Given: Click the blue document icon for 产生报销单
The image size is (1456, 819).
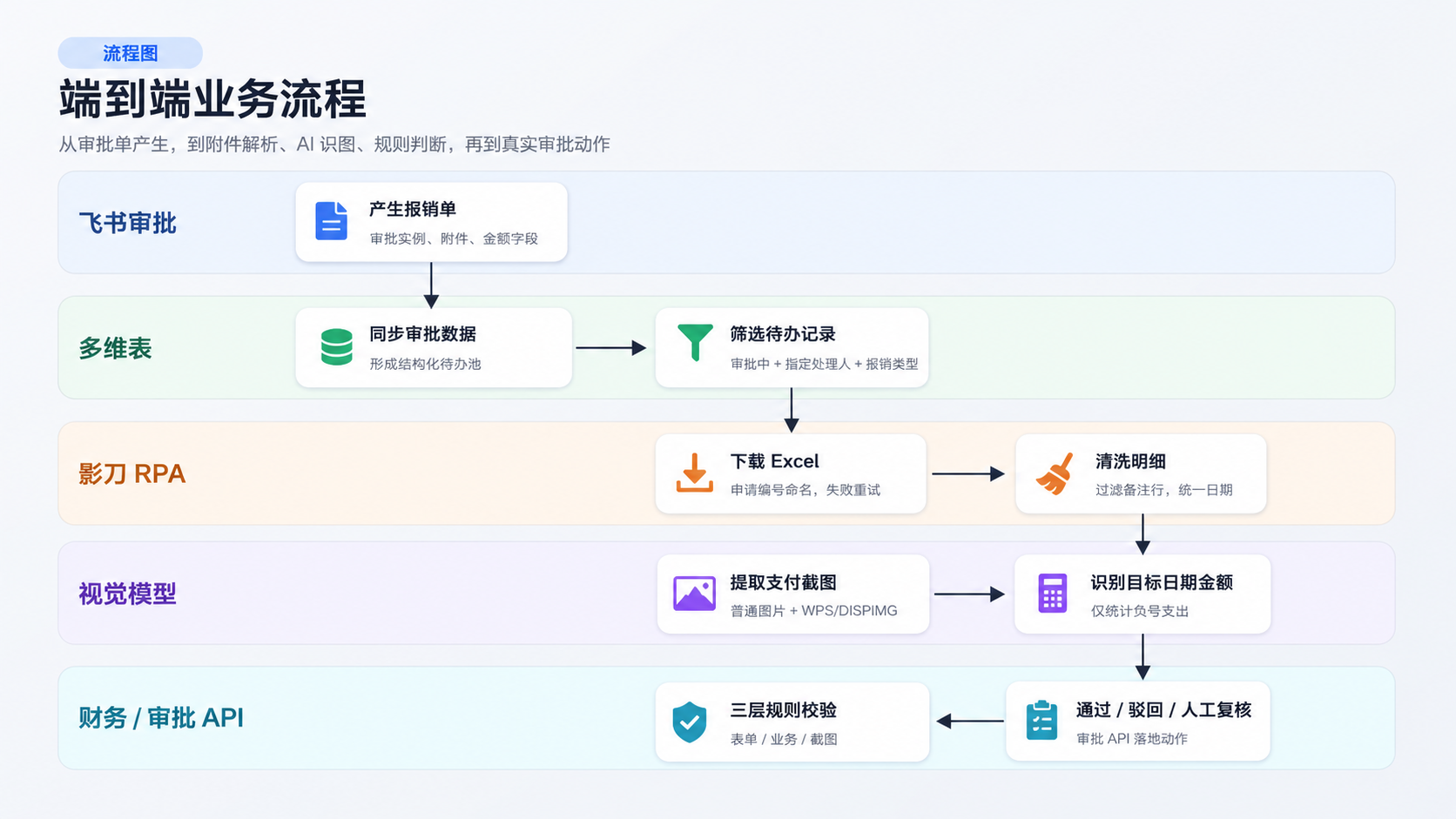Looking at the screenshot, I should [x=331, y=221].
